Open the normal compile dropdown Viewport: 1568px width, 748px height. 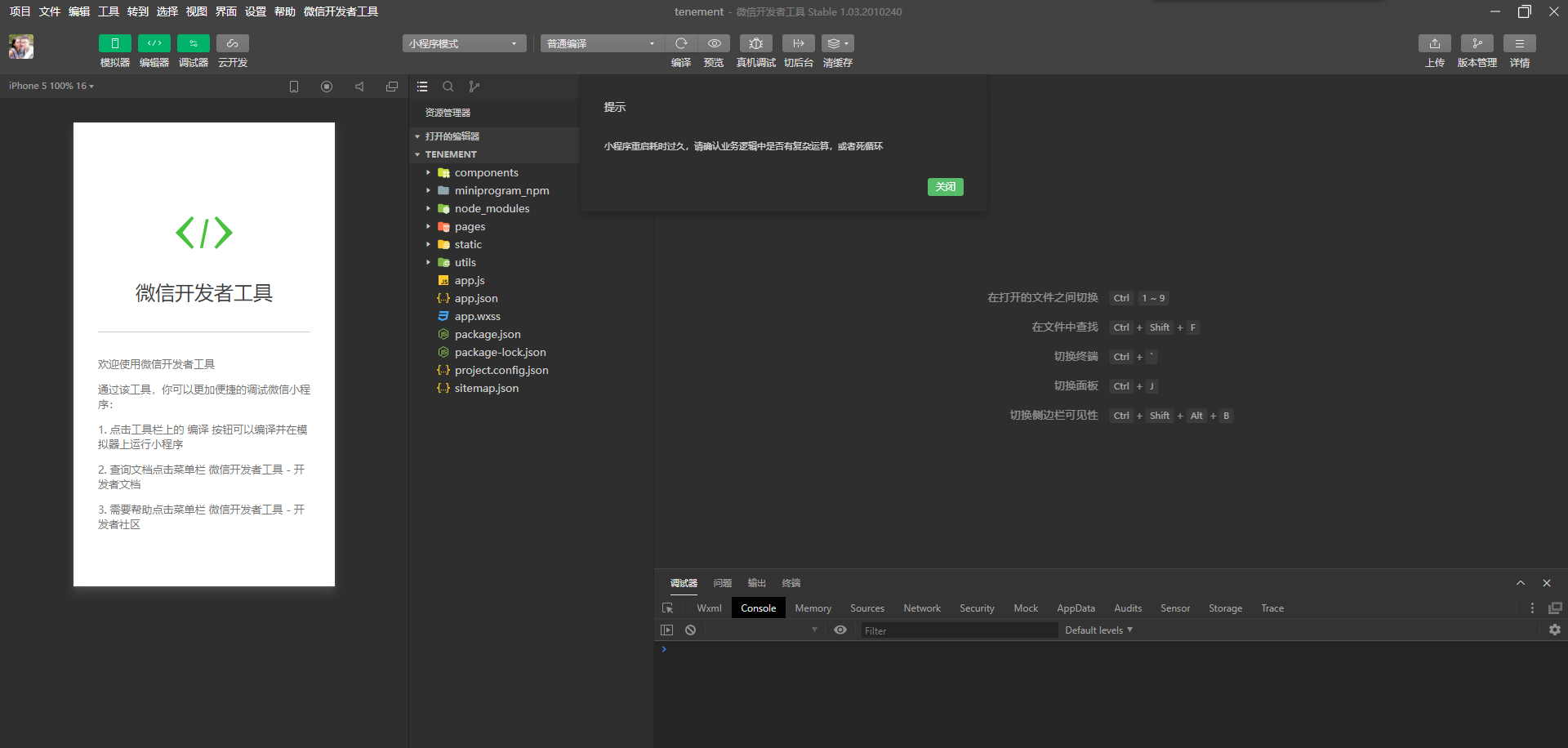pyautogui.click(x=601, y=43)
